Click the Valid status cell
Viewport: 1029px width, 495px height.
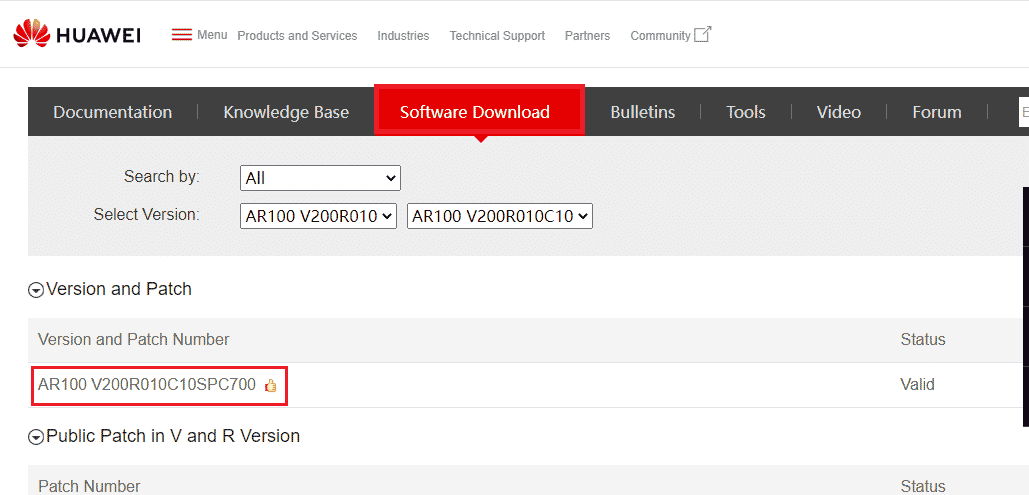tap(917, 384)
